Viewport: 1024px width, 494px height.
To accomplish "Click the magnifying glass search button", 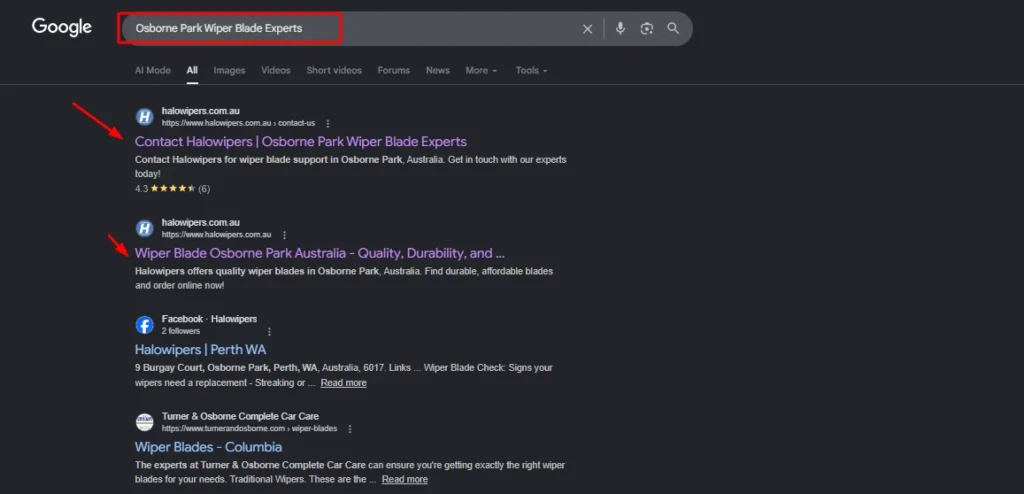I will click(x=673, y=29).
